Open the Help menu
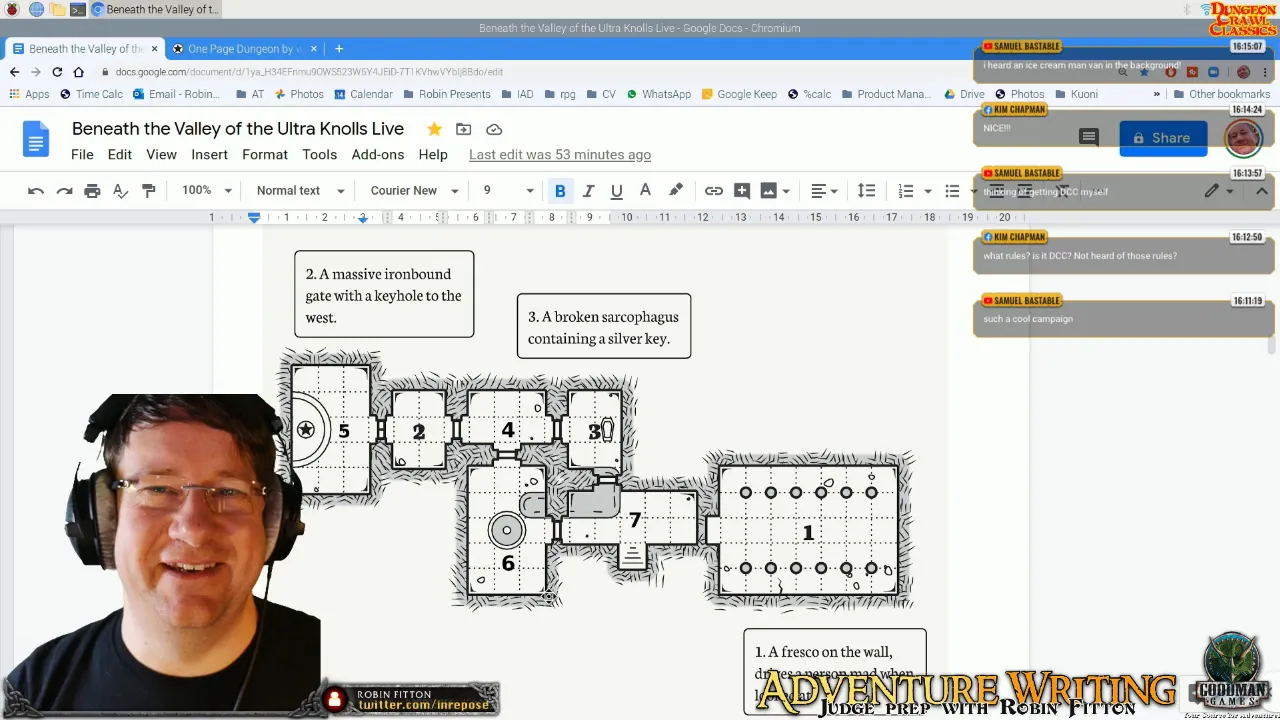Image resolution: width=1280 pixels, height=720 pixels. pos(433,154)
